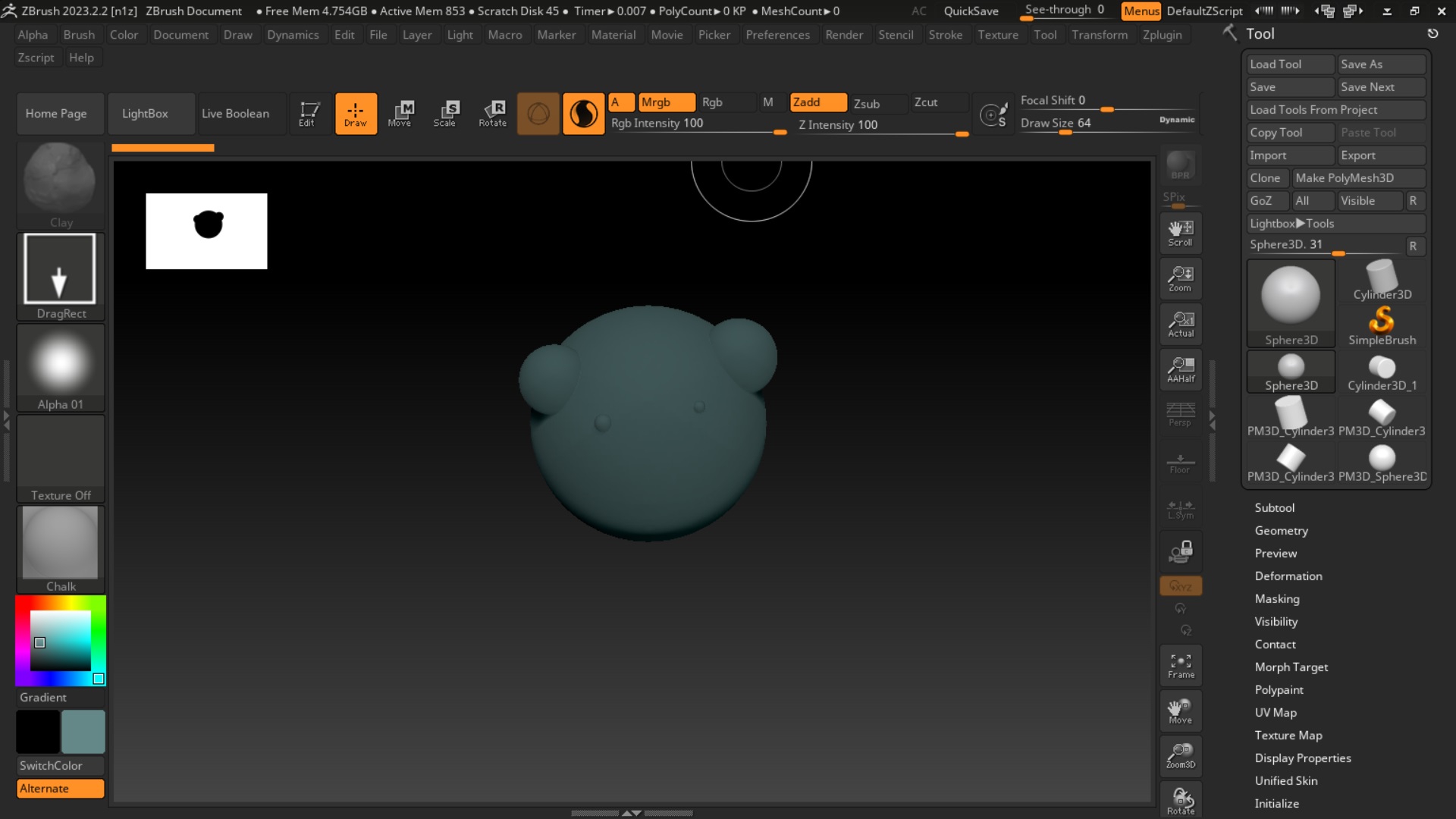Activate the Scale transform tool
Screen dimensions: 1456x819
(x=445, y=113)
